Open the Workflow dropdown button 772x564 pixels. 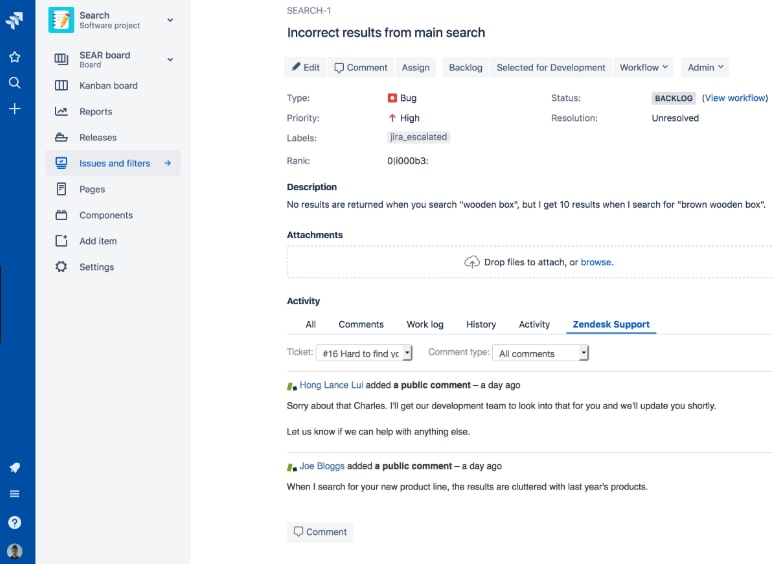click(x=645, y=67)
